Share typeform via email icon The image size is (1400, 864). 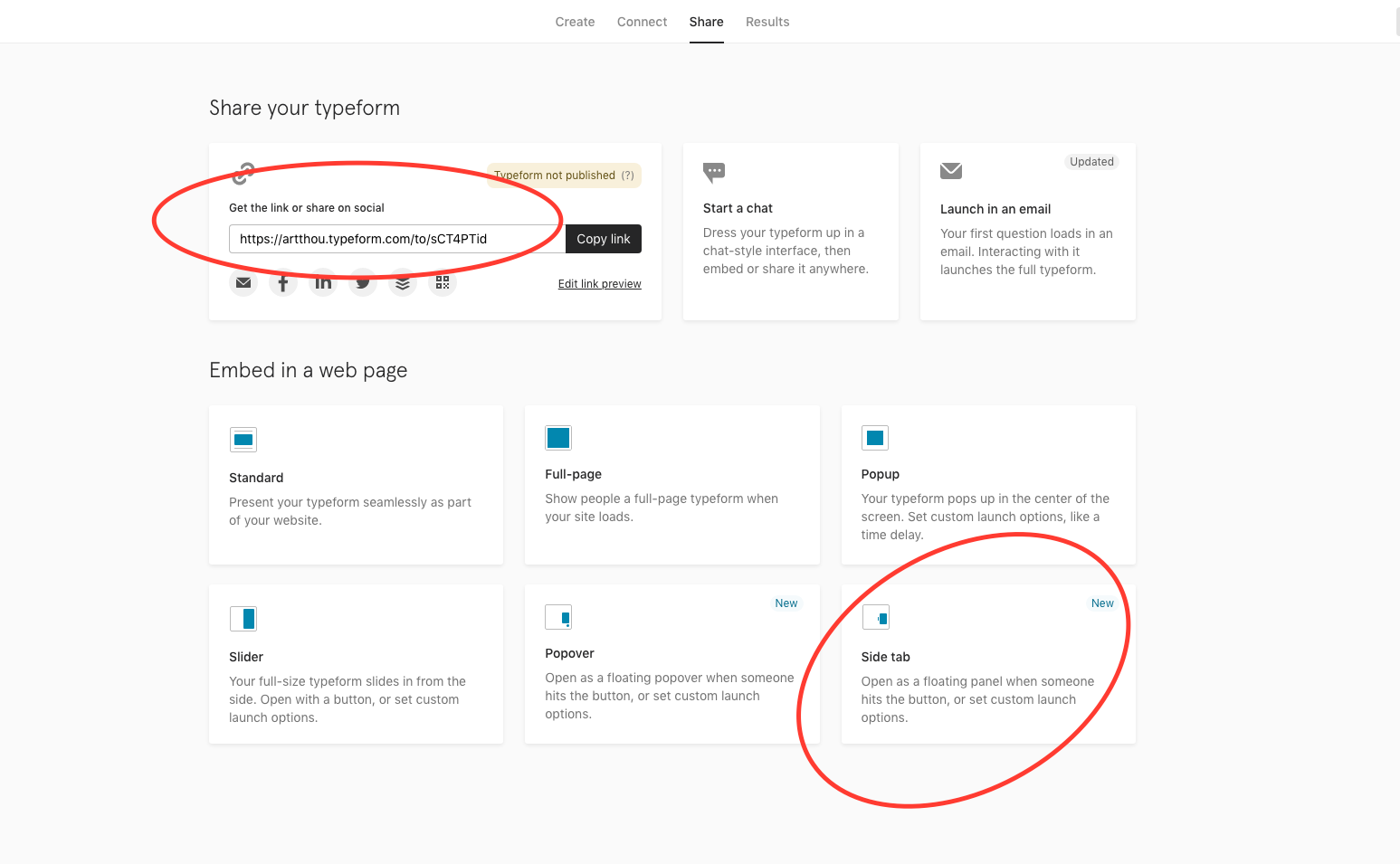click(x=243, y=283)
